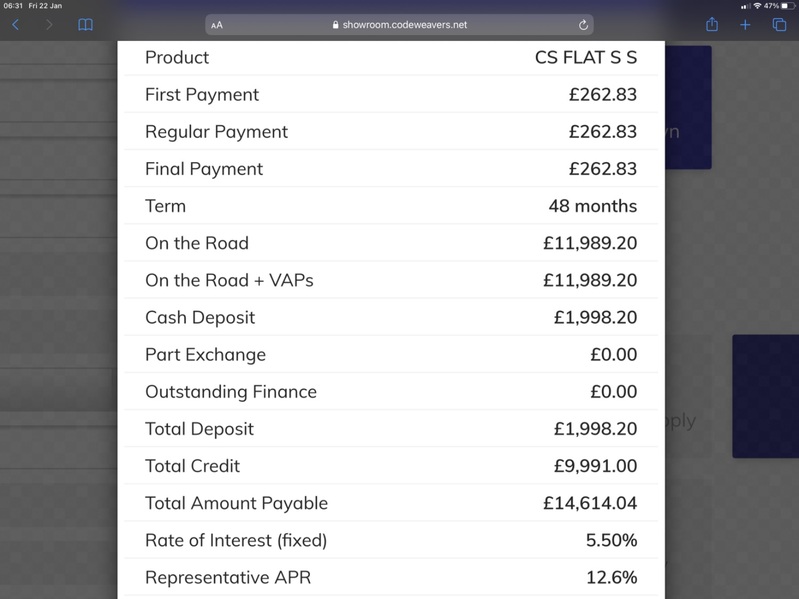Tap the showroom.codeweavers.net address bar
Image resolution: width=799 pixels, height=599 pixels.
pyautogui.click(x=400, y=24)
